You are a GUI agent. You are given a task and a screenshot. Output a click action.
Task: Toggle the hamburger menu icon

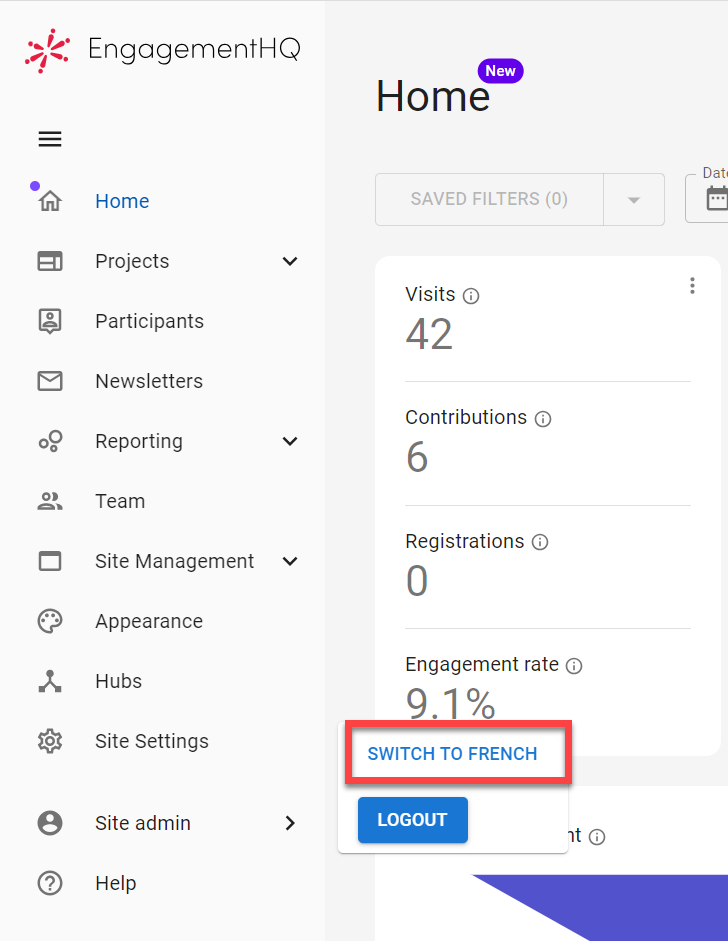click(50, 139)
